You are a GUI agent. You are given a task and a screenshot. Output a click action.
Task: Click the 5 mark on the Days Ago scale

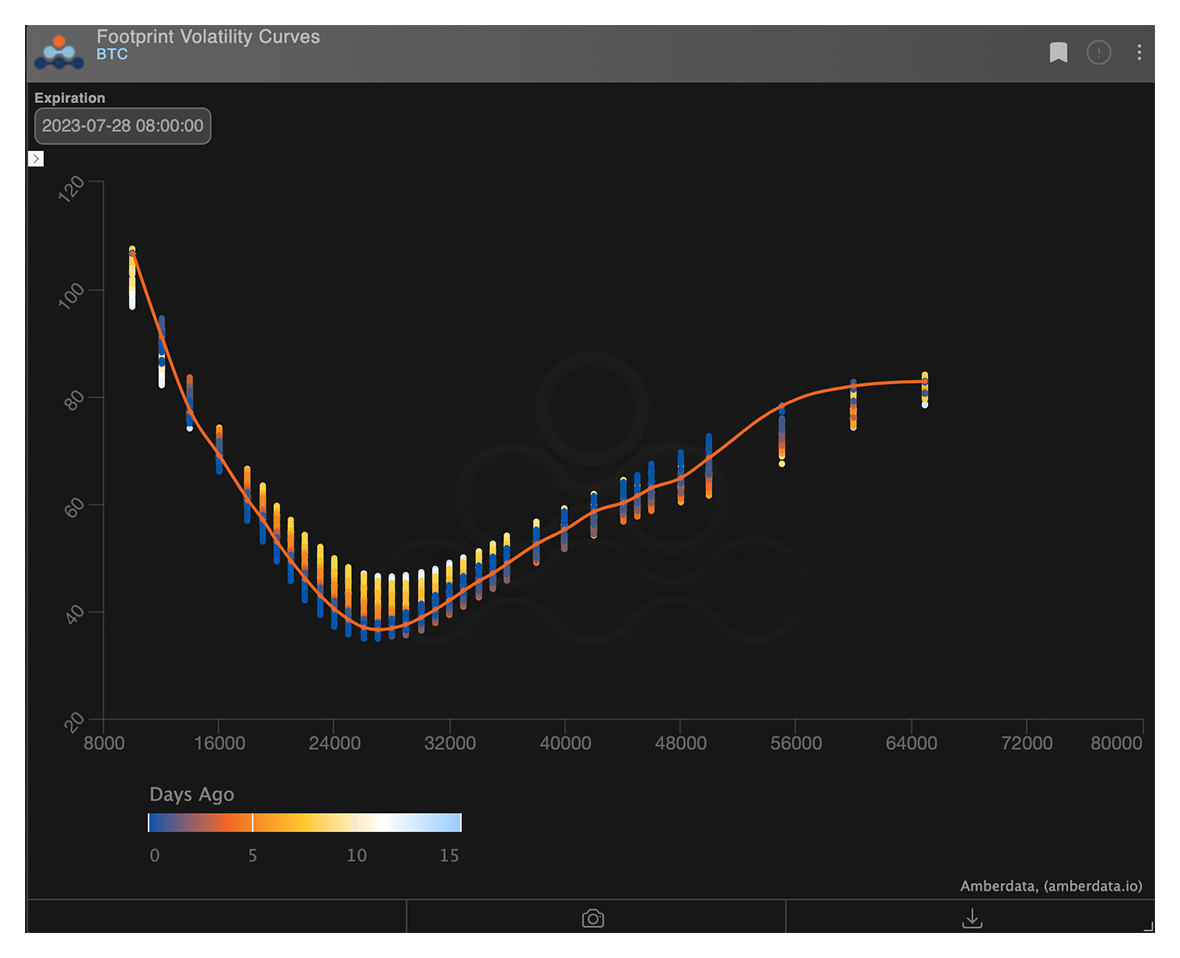click(252, 855)
